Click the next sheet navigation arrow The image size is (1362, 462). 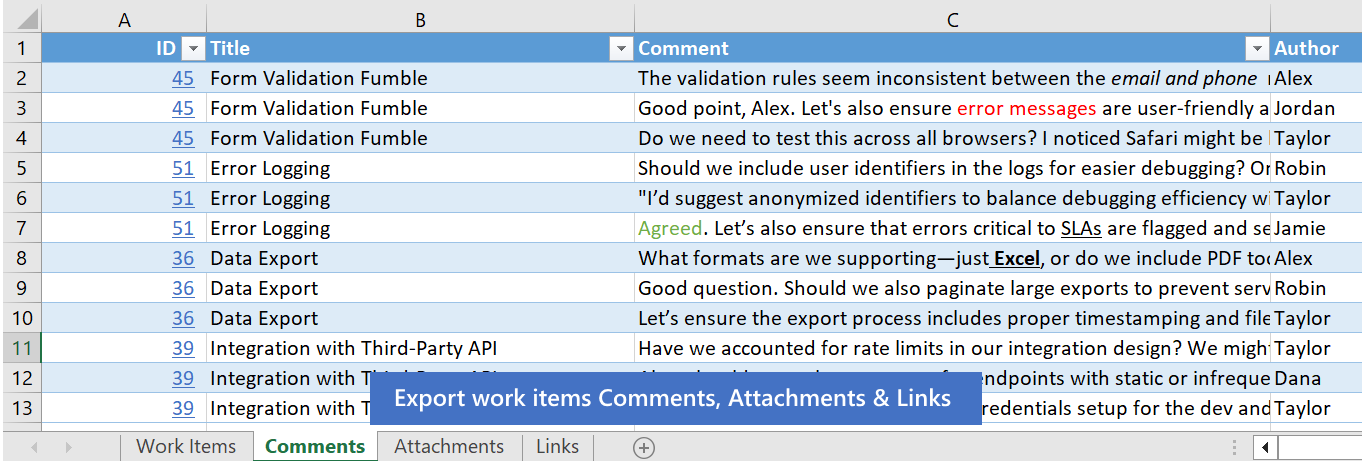[x=68, y=448]
